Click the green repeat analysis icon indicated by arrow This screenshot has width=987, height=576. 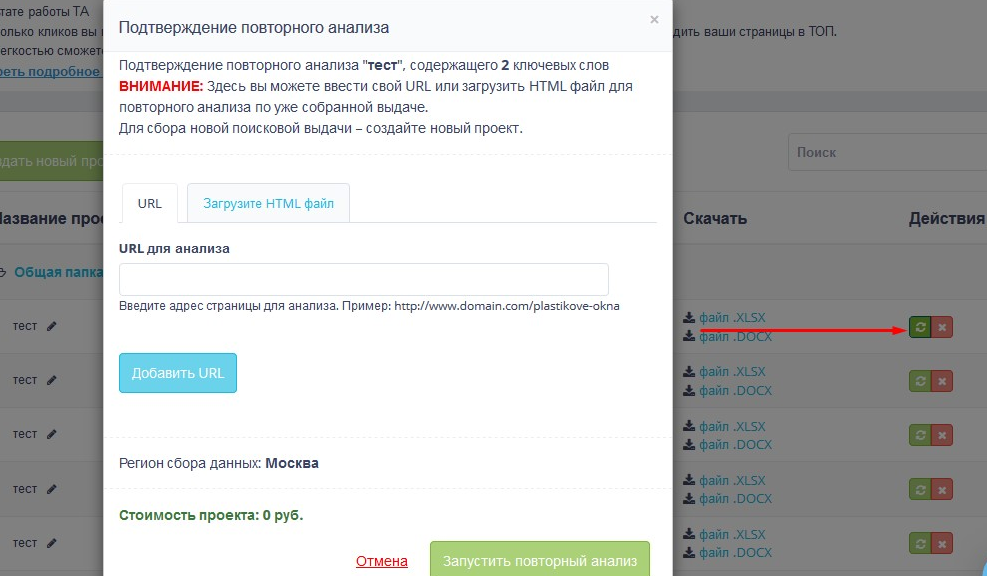coord(920,326)
